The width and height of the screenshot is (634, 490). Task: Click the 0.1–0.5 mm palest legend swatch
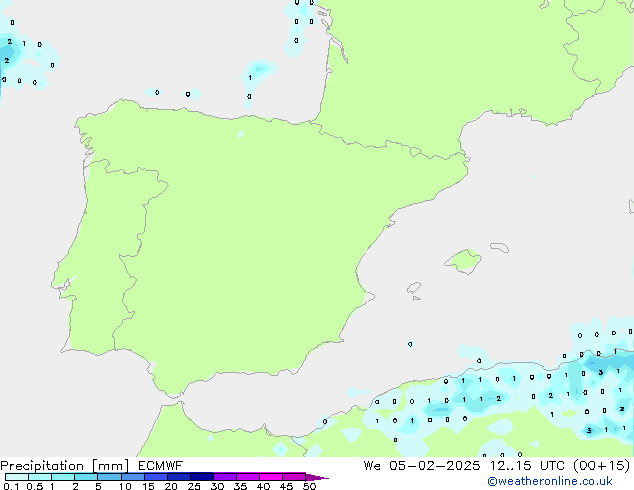(17, 477)
